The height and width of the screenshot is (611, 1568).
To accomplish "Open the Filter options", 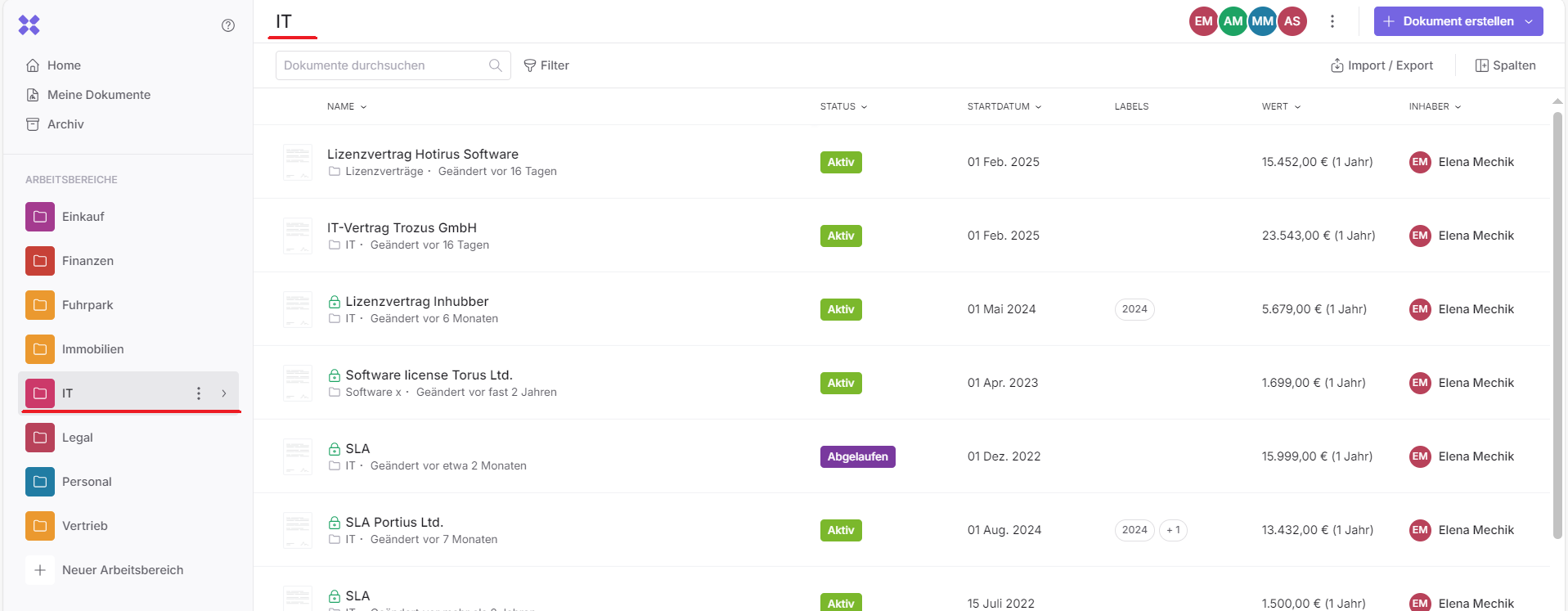I will (546, 65).
